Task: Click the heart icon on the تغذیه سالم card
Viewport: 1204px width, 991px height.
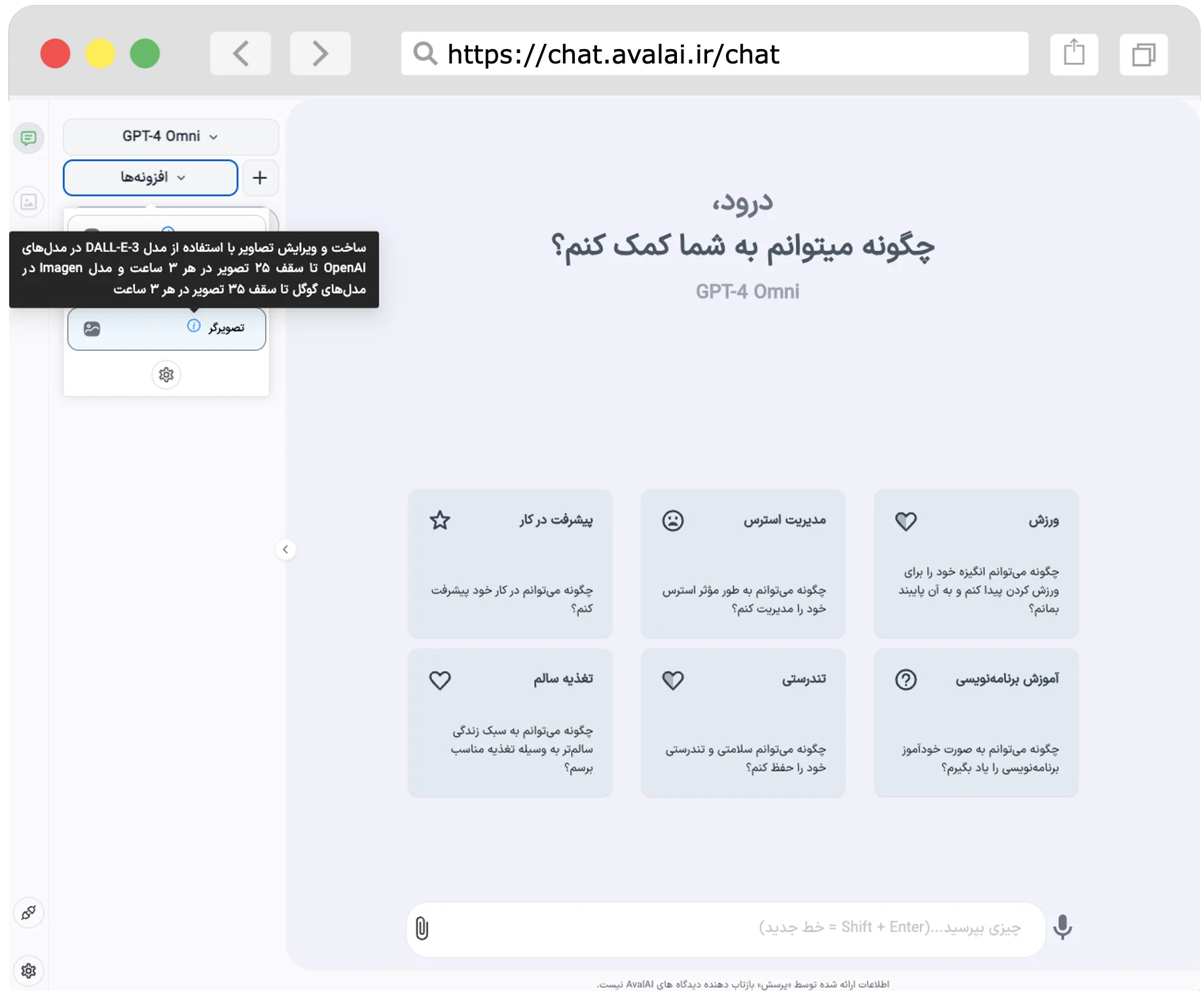Action: [440, 680]
